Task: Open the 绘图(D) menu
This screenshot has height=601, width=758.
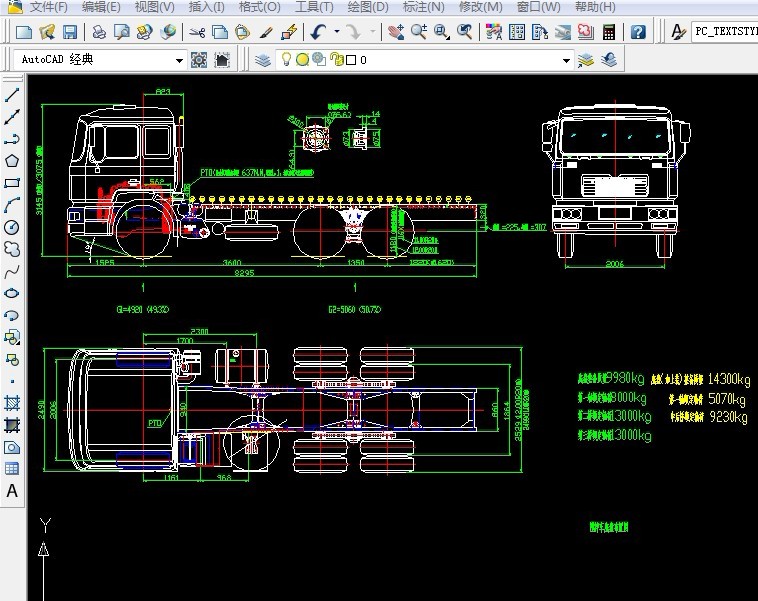Action: tap(367, 7)
